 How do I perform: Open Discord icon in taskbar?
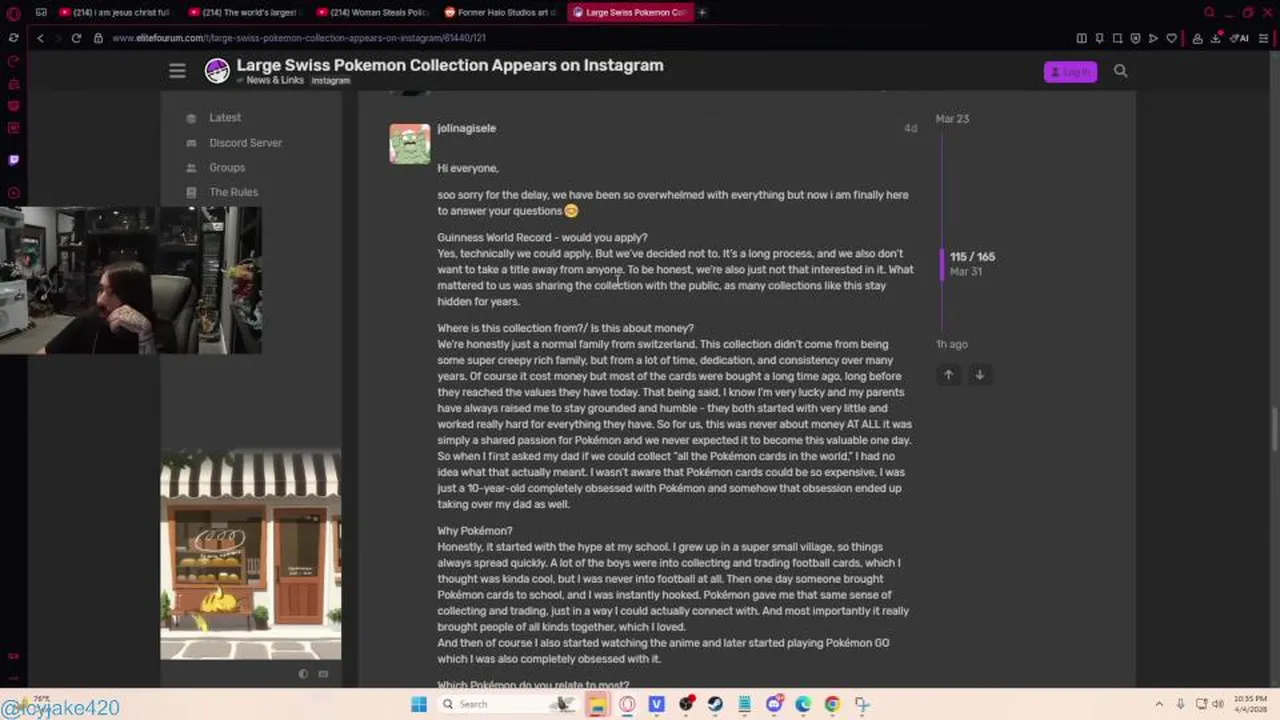pyautogui.click(x=774, y=704)
